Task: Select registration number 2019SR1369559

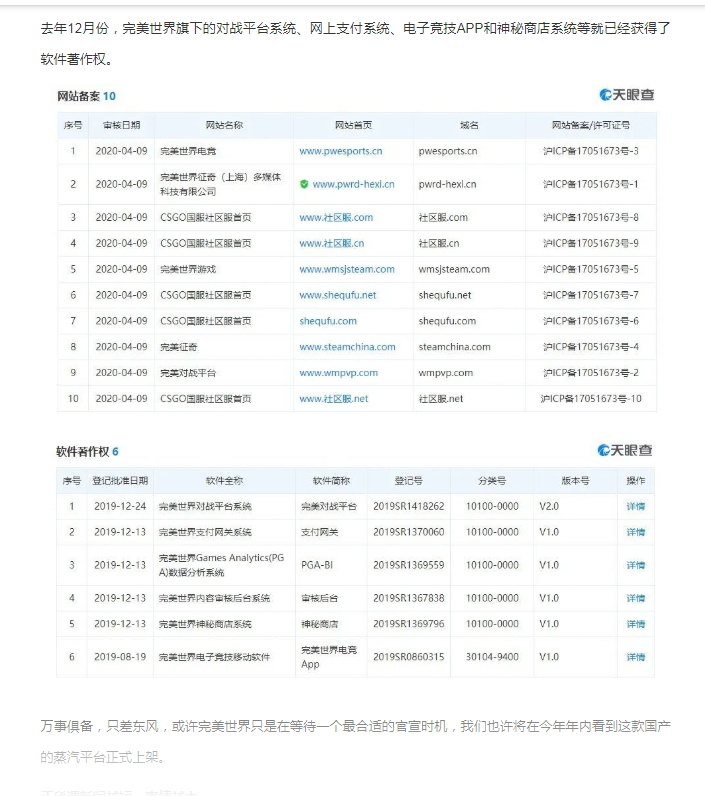Action: point(409,566)
